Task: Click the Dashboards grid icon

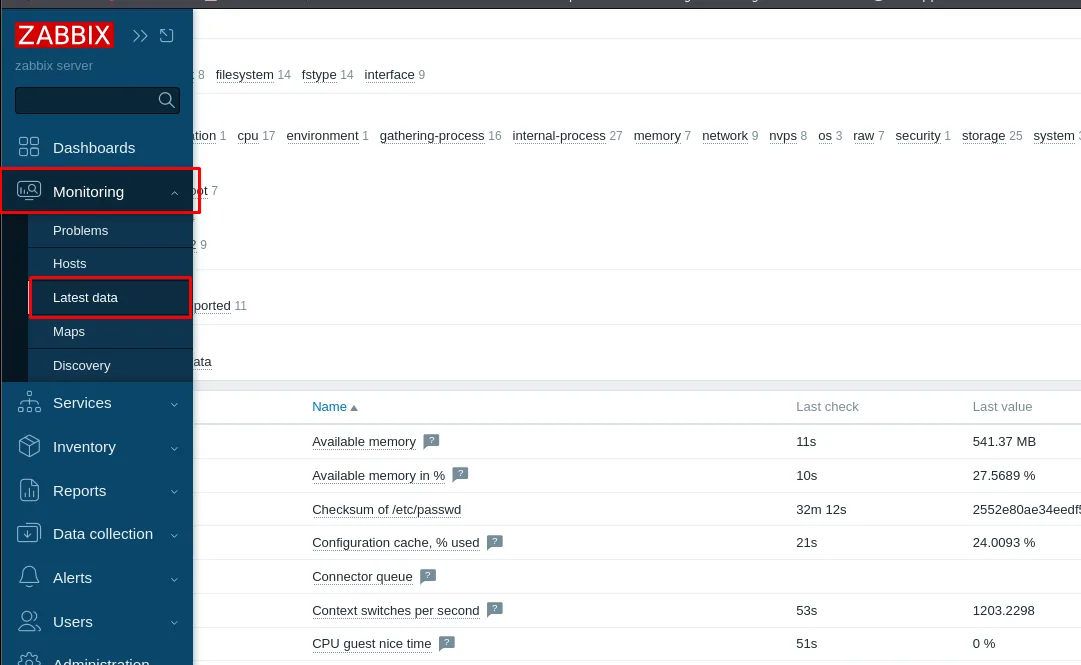Action: click(x=29, y=147)
